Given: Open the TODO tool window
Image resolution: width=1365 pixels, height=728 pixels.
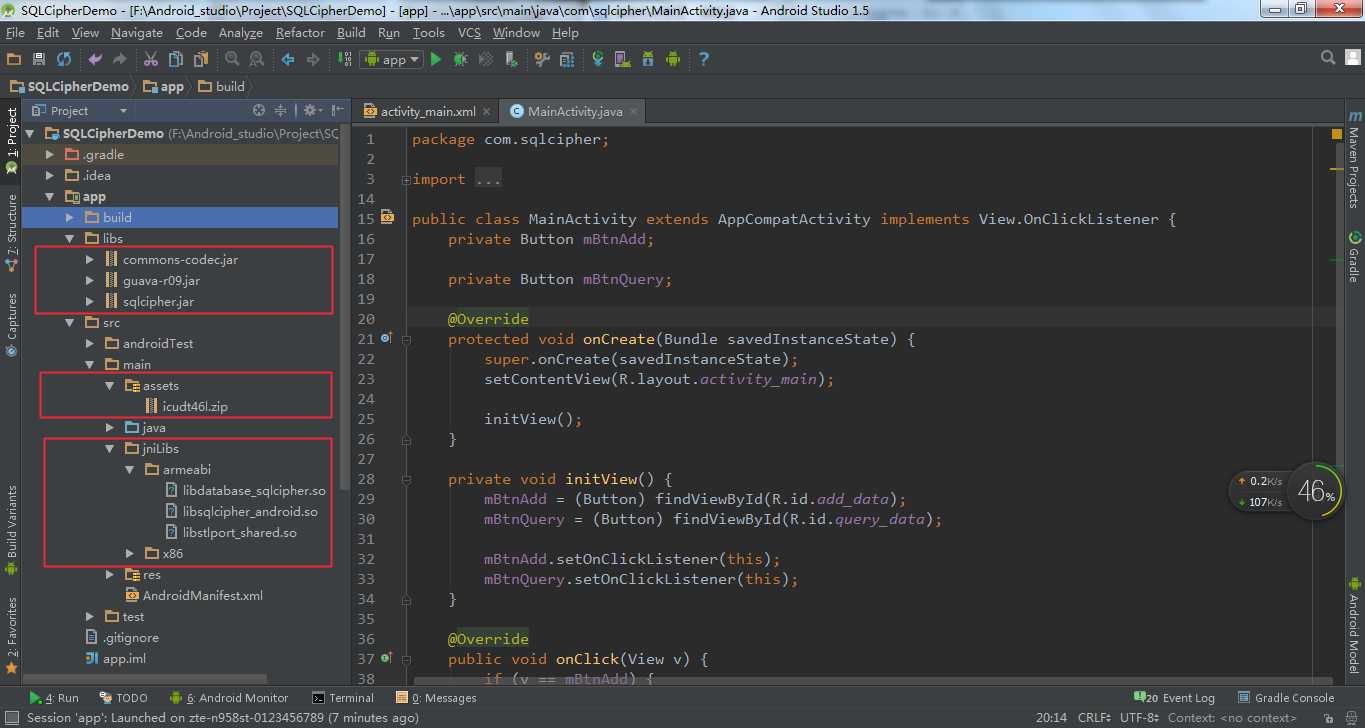Looking at the screenshot, I should pos(124,698).
